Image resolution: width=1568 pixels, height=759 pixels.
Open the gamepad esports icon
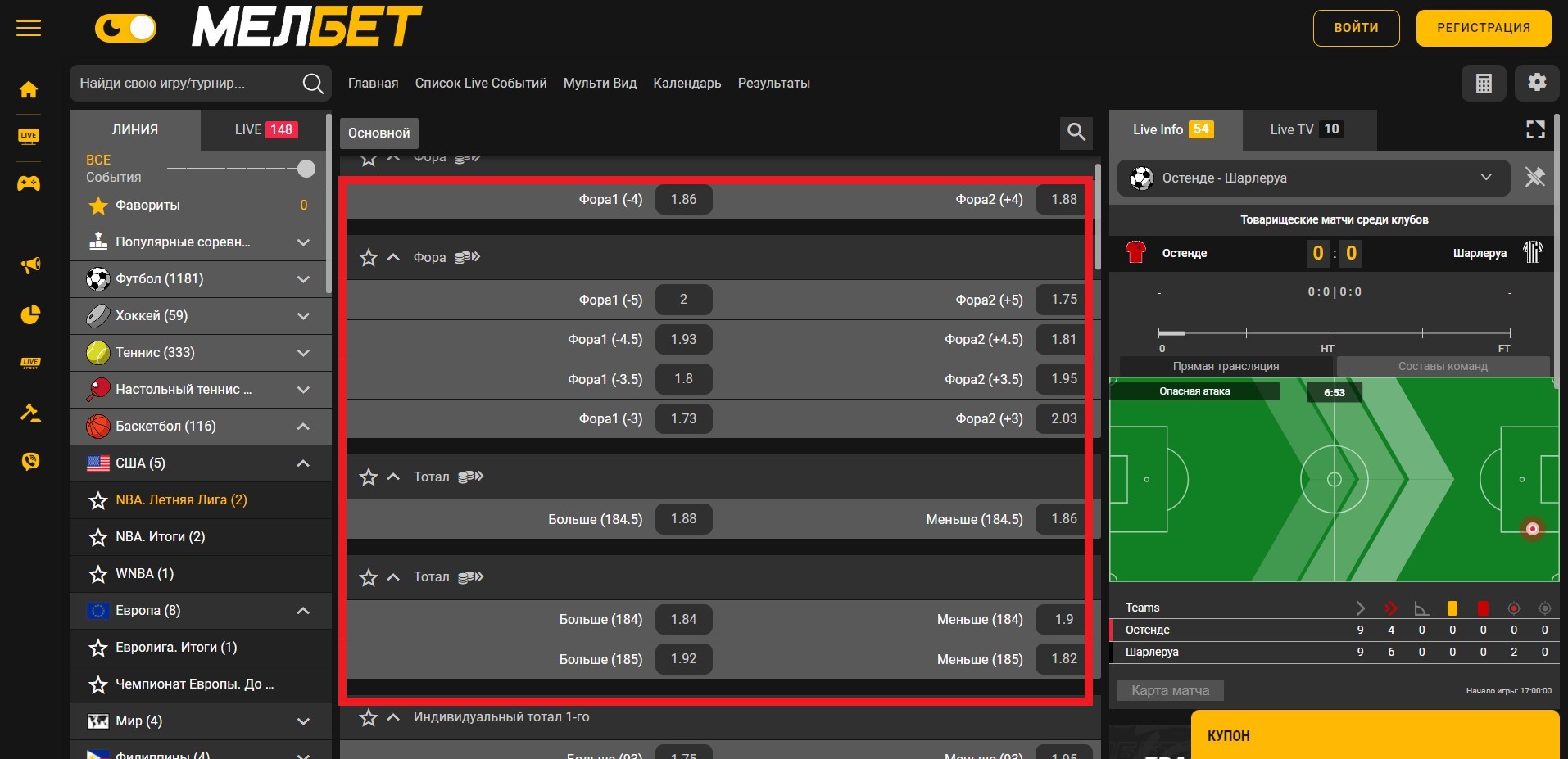[x=29, y=183]
